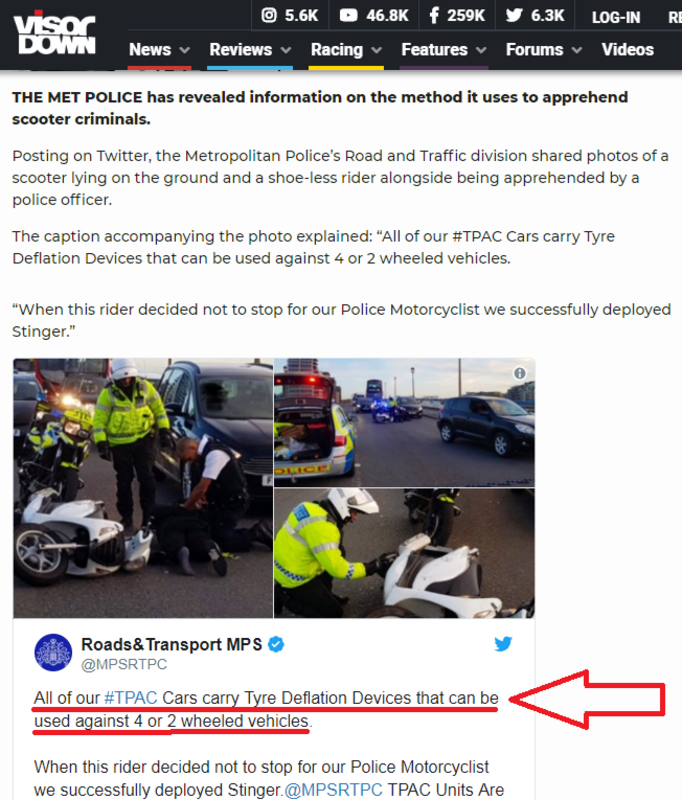Click the LOG-IN link
682x800 pixels.
616,17
